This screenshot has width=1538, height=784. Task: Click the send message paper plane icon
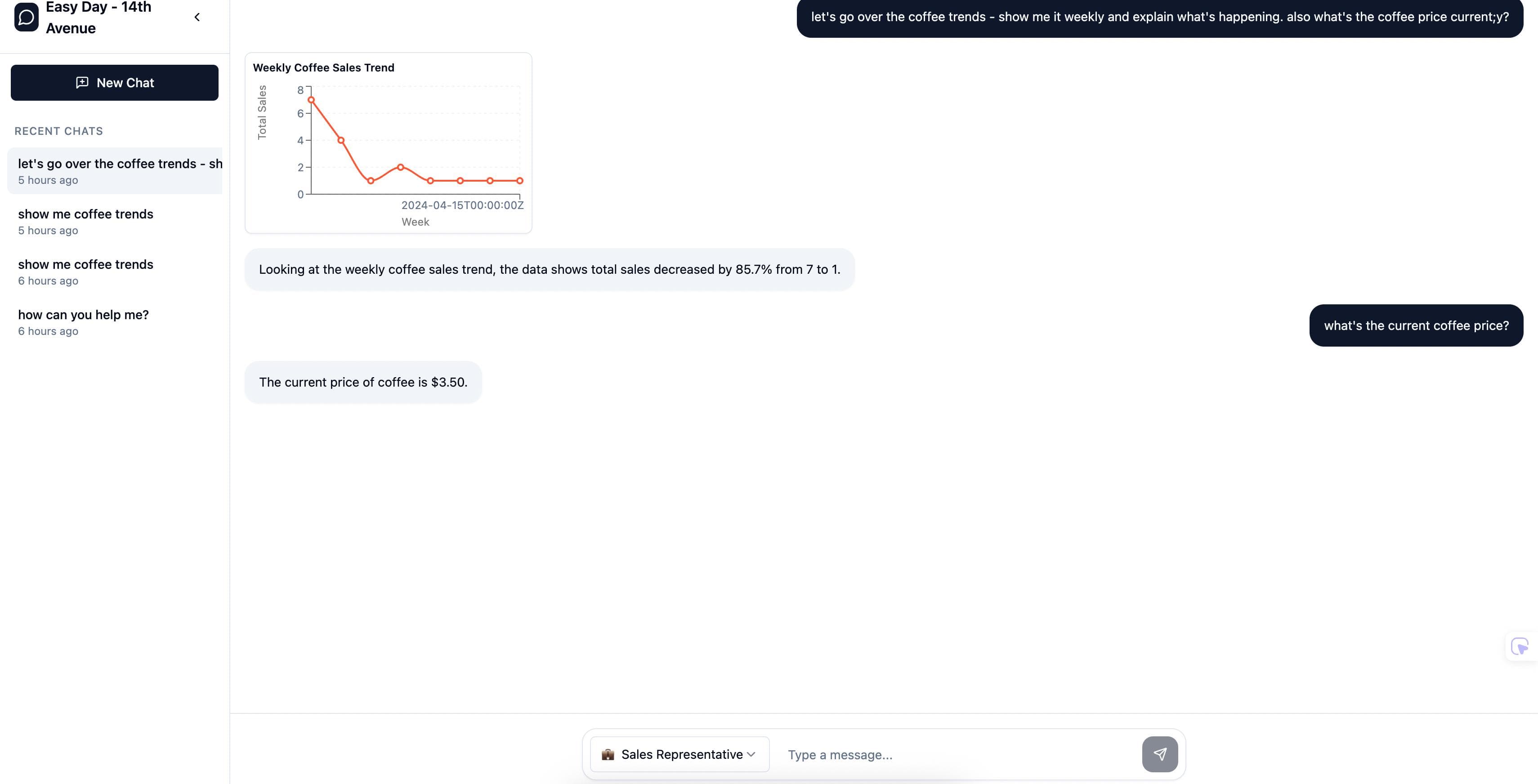click(1159, 754)
